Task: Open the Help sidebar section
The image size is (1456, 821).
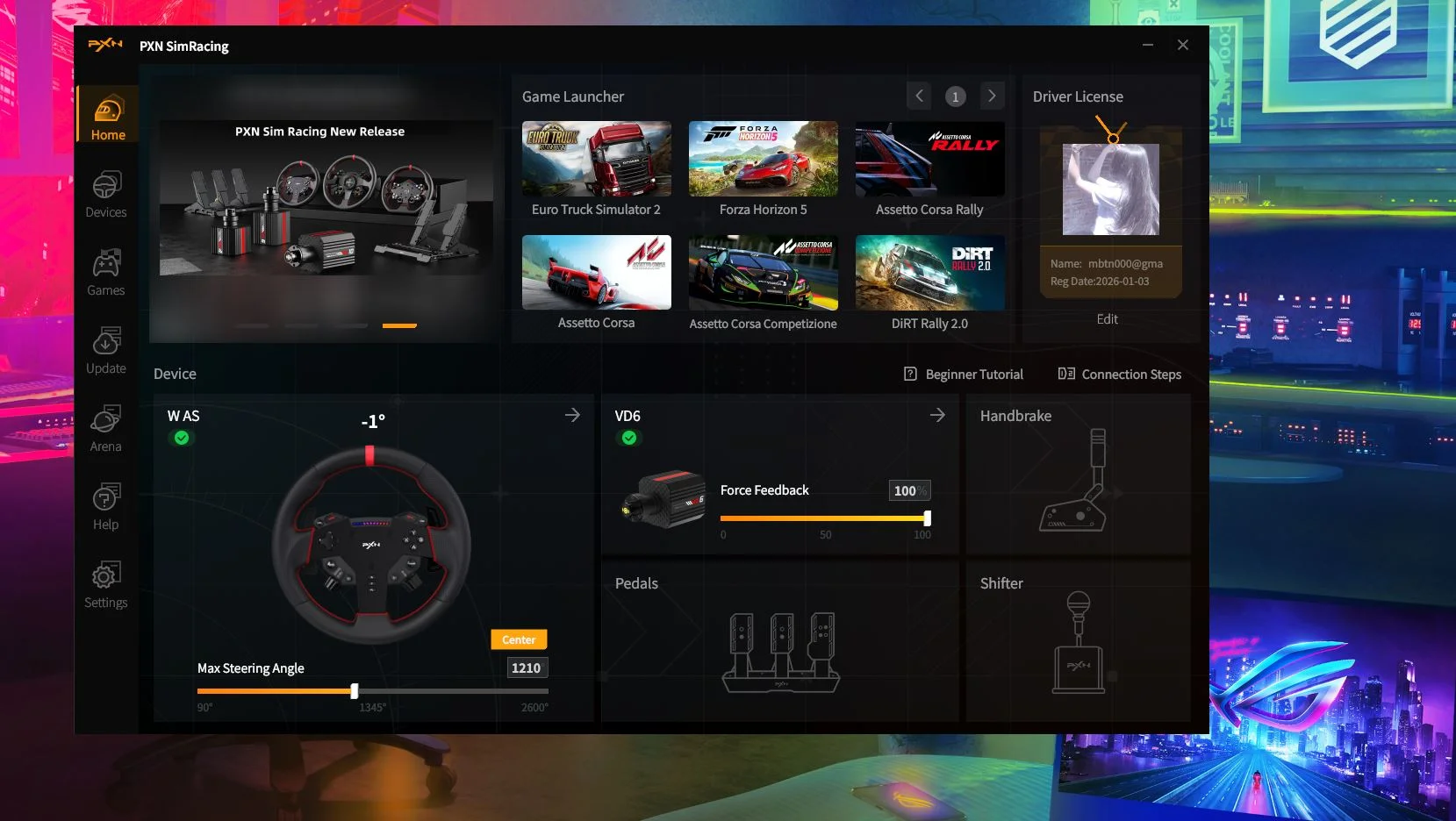Action: pos(106,506)
